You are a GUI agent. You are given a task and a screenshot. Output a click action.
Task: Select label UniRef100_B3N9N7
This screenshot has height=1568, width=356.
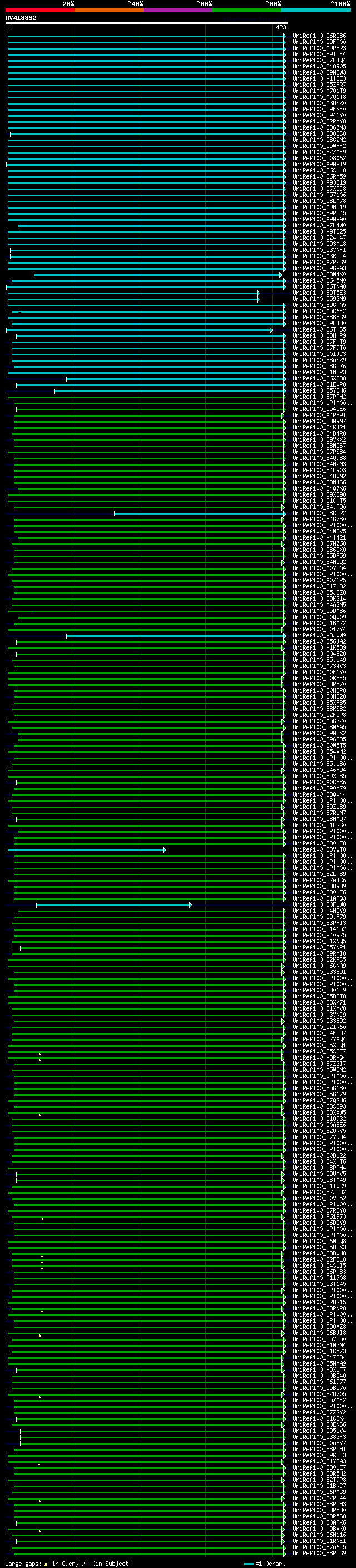pyautogui.click(x=319, y=421)
